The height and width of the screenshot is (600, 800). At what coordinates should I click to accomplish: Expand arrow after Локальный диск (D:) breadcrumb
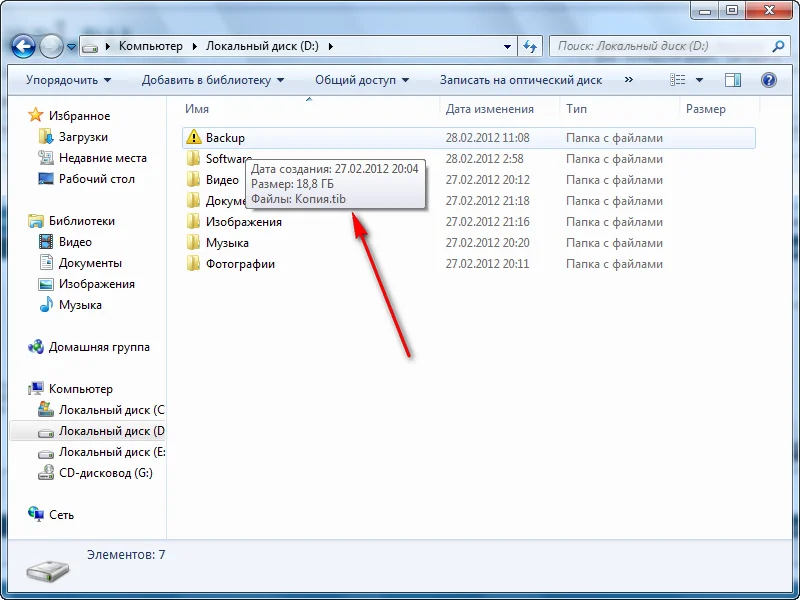[x=331, y=46]
